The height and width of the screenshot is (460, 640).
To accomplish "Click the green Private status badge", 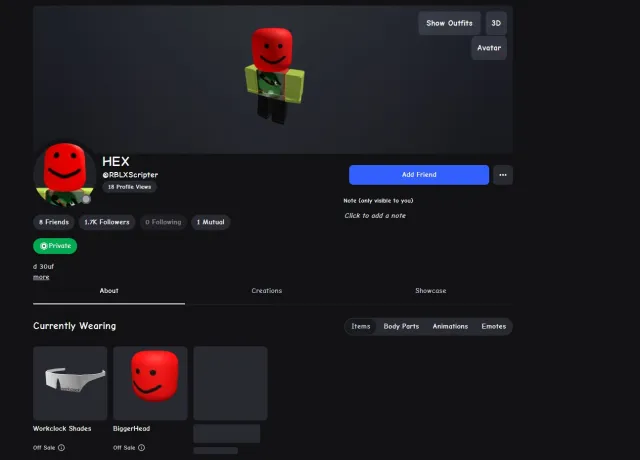I will click(x=55, y=246).
